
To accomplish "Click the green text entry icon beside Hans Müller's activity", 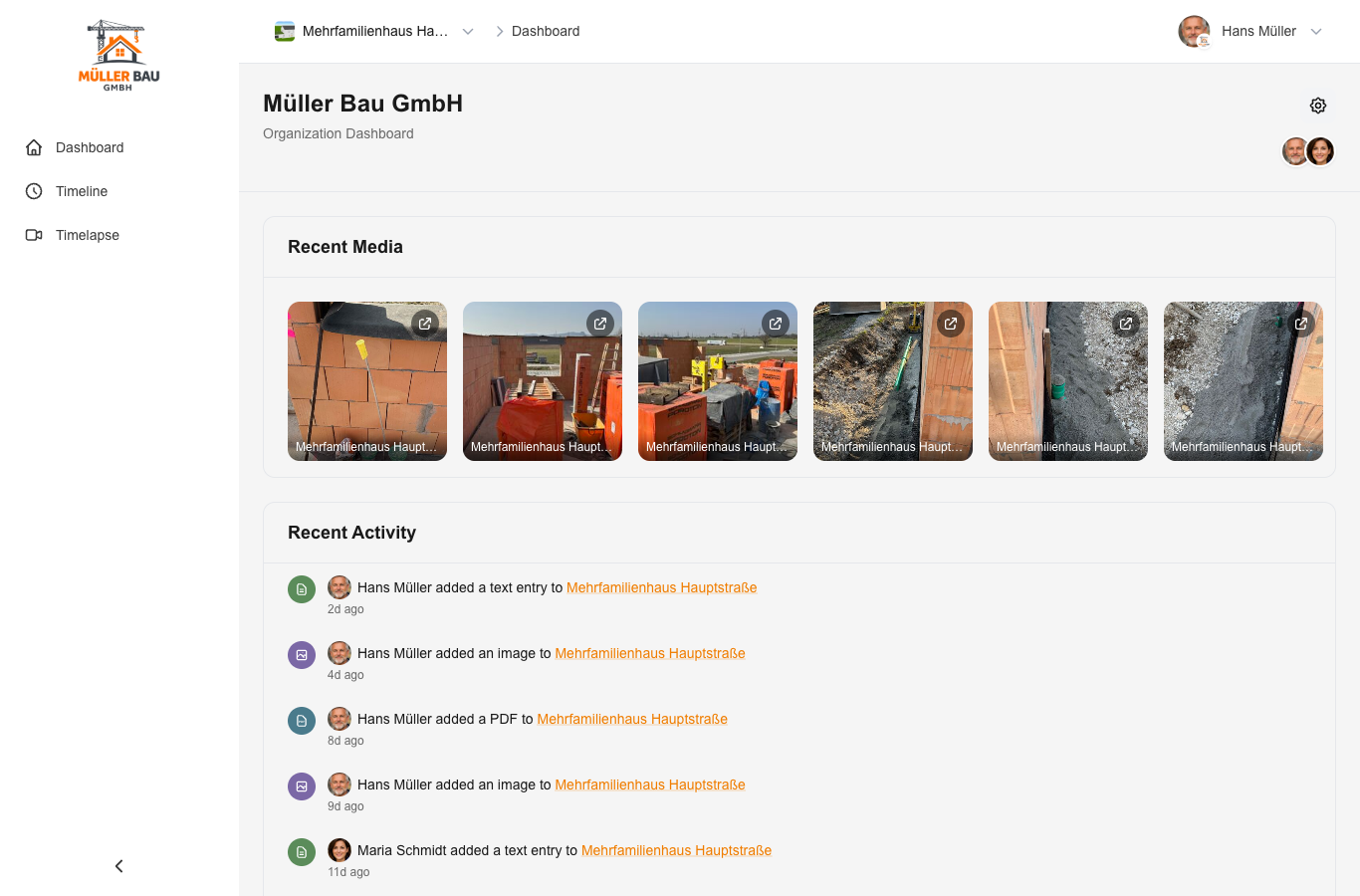I will tap(302, 588).
